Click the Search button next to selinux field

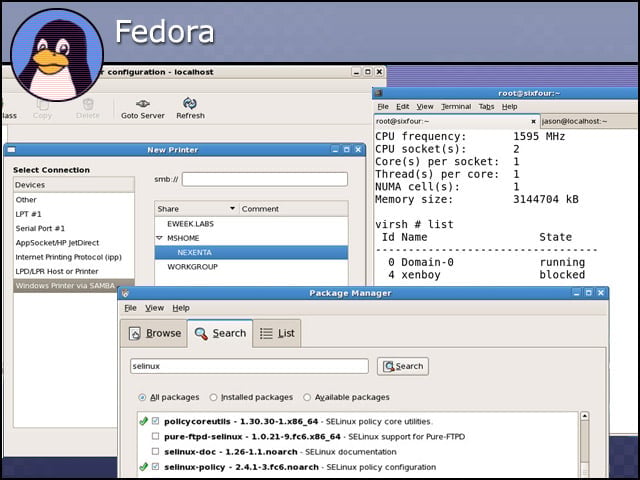tap(402, 366)
